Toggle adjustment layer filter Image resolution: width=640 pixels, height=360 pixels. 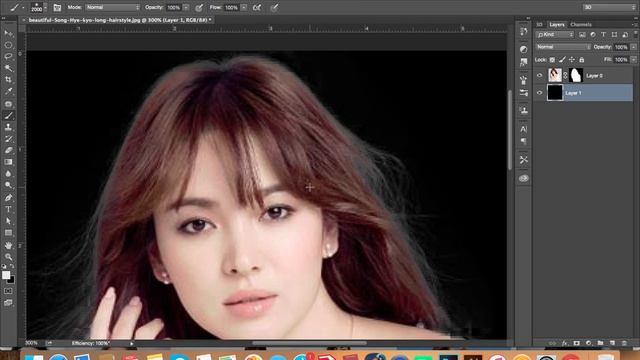click(x=593, y=35)
